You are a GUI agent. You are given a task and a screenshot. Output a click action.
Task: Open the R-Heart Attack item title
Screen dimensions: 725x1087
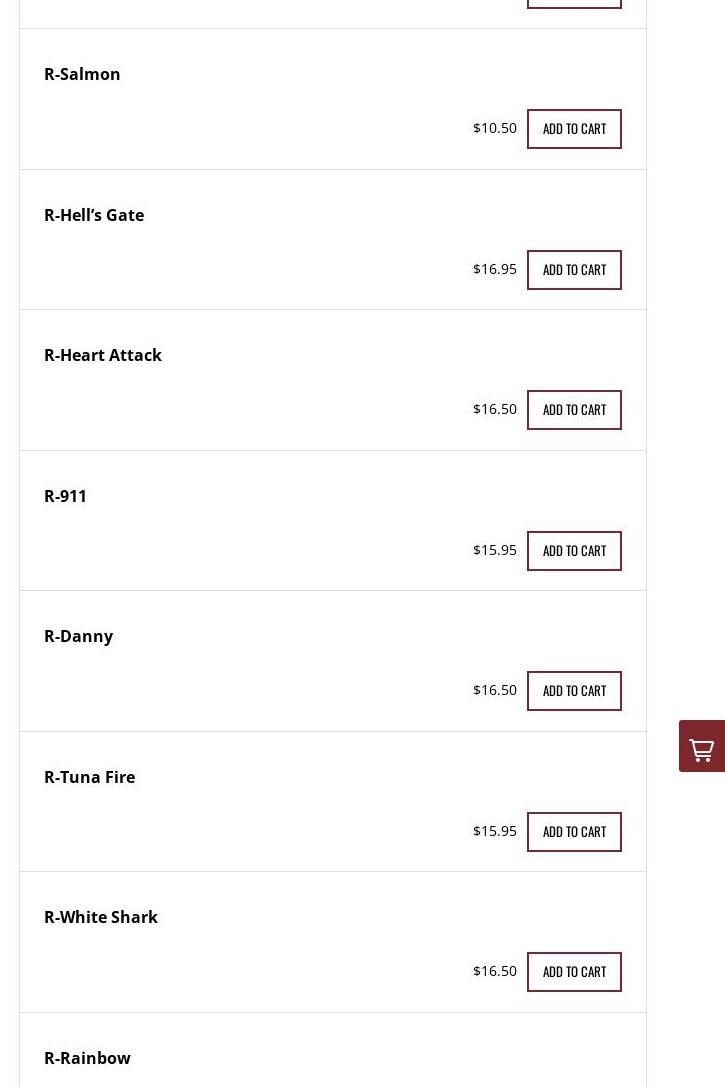(103, 355)
